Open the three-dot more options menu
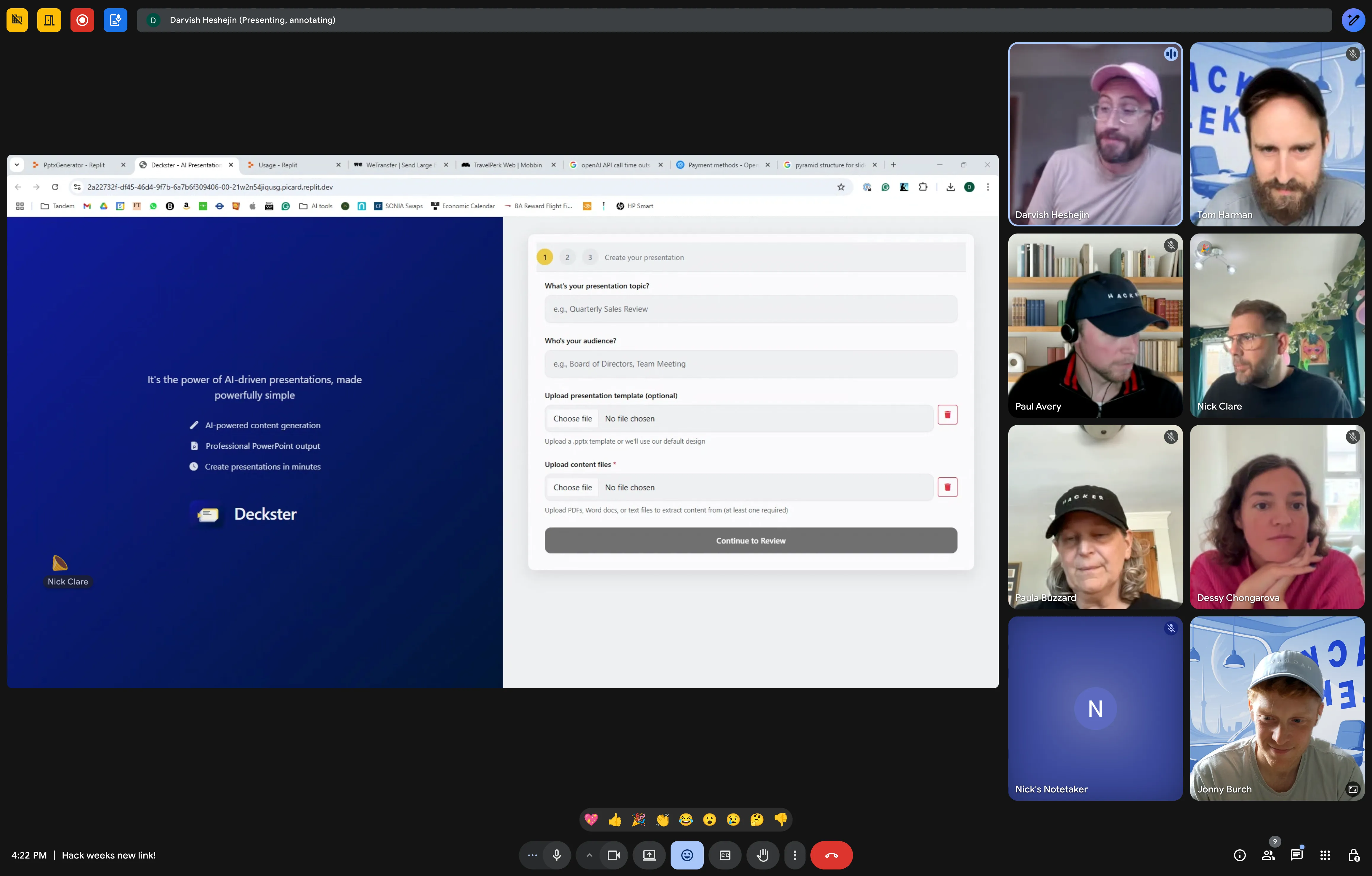Screen dimensions: 1372x876 click(795, 855)
